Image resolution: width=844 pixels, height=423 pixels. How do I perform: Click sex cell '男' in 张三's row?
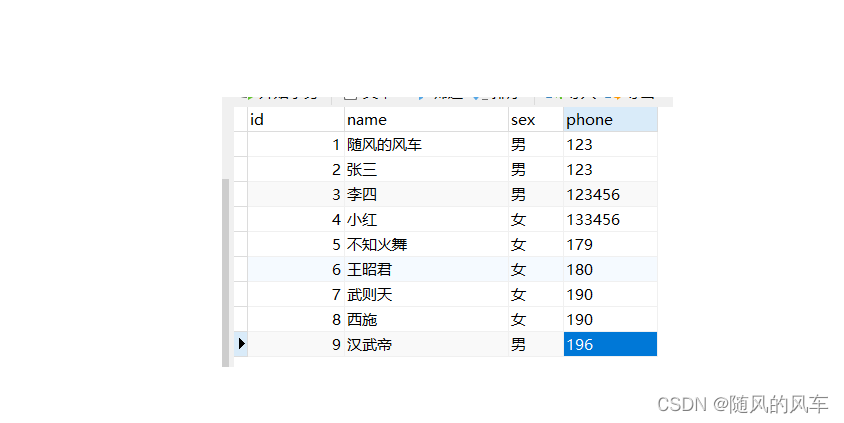[536, 170]
